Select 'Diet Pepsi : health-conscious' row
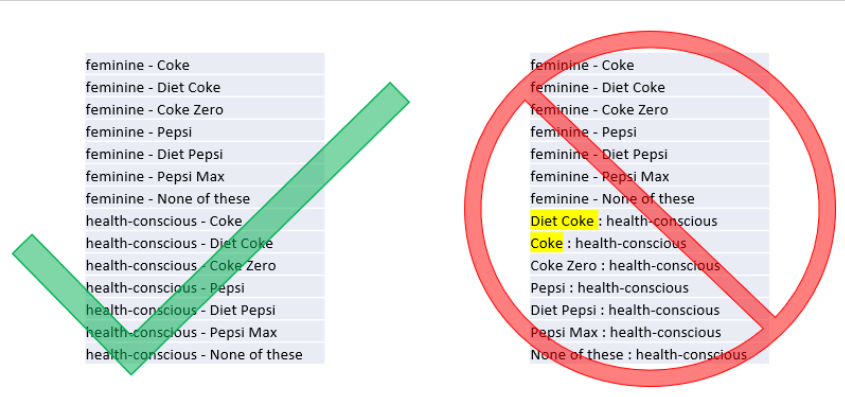Viewport: 845px width, 397px height. 649,310
